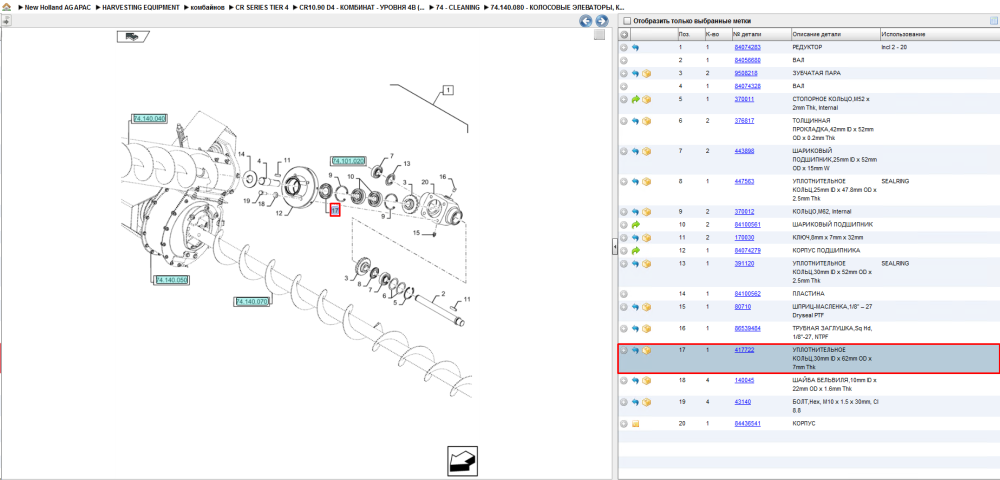This screenshot has width=1000, height=480.
Task: Click blue arrow for ШАЙБА БЕЛЬВИЛЯ row
Action: (x=635, y=381)
